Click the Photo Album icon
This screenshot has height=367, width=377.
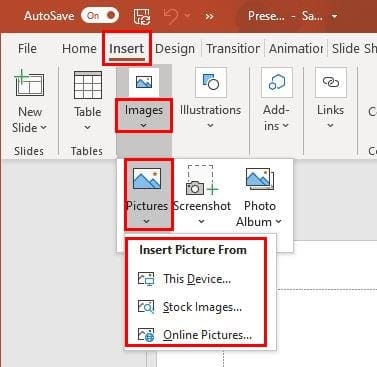tap(260, 179)
